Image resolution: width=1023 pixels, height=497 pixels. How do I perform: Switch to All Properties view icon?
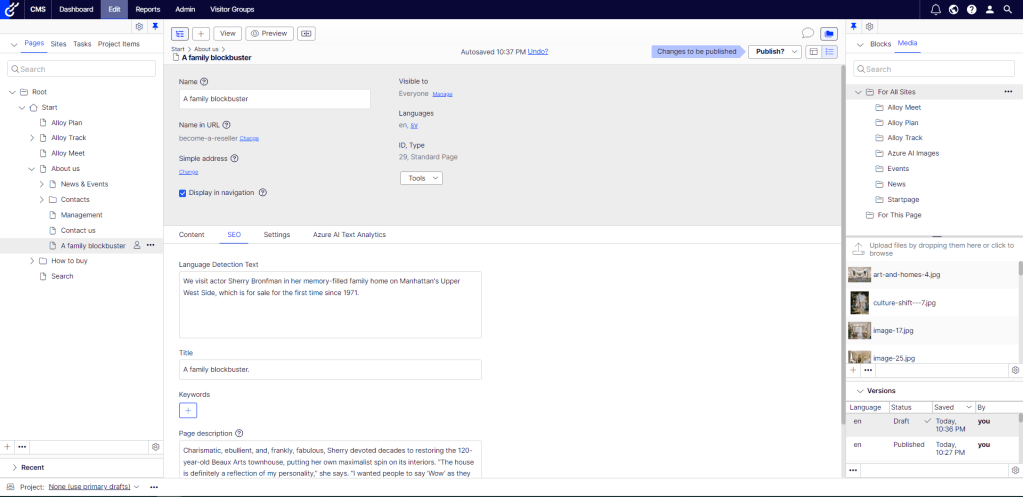(x=830, y=51)
